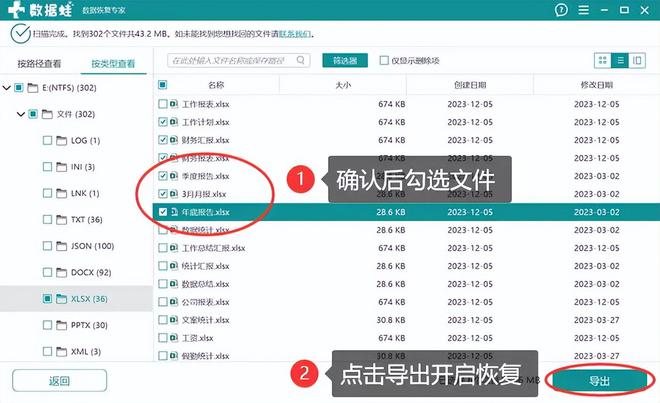660x403 pixels.
Task: Uncheck the 工作计划.xlsx checkbox
Action: point(163,122)
